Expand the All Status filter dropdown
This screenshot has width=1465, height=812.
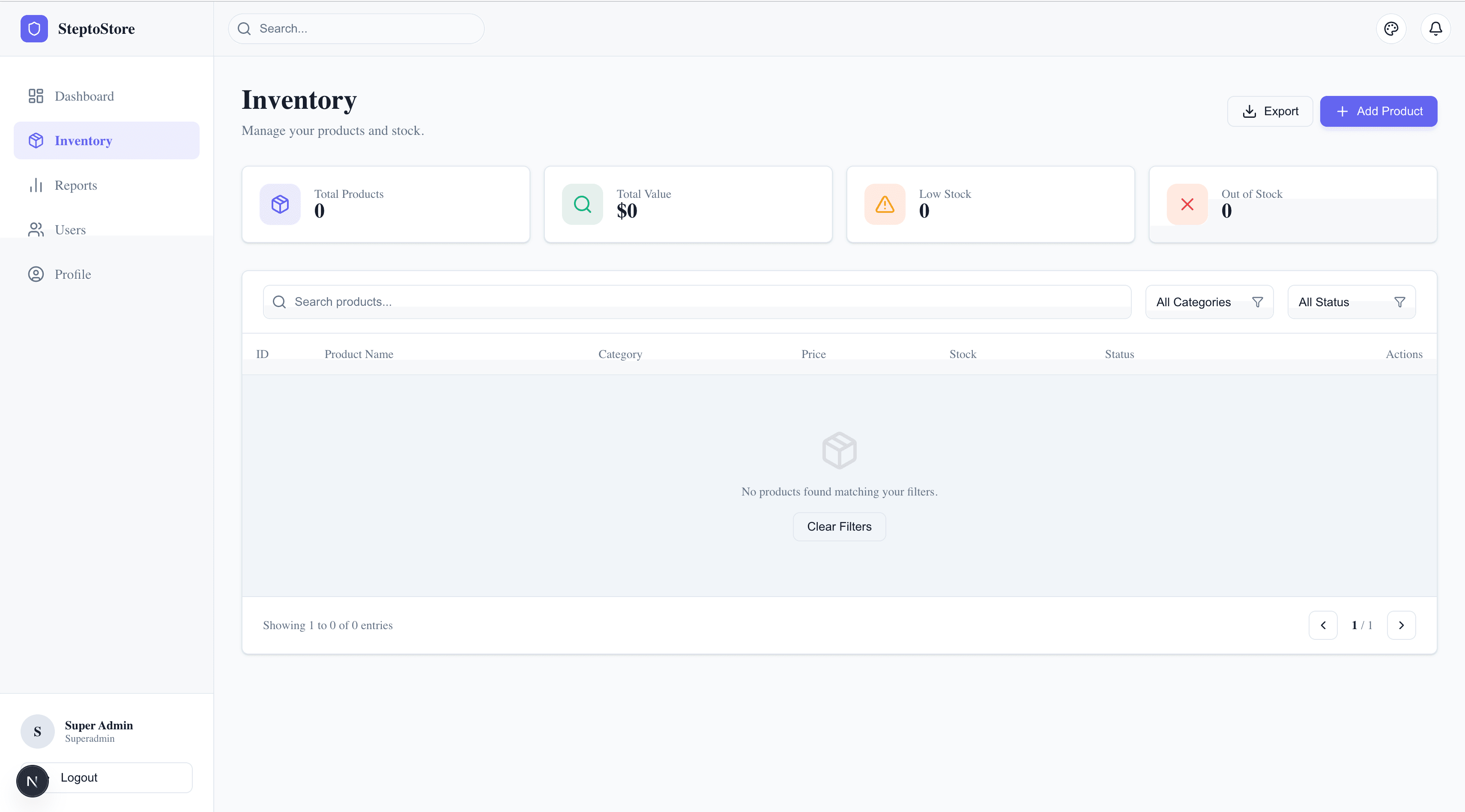tap(1351, 302)
